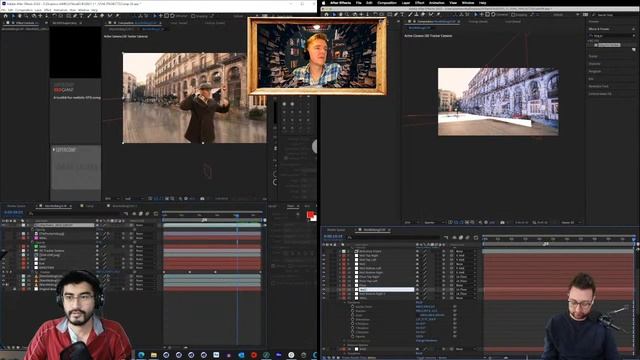640x360 pixels.
Task: Click the playhead marker in left timeline
Action: point(237,215)
